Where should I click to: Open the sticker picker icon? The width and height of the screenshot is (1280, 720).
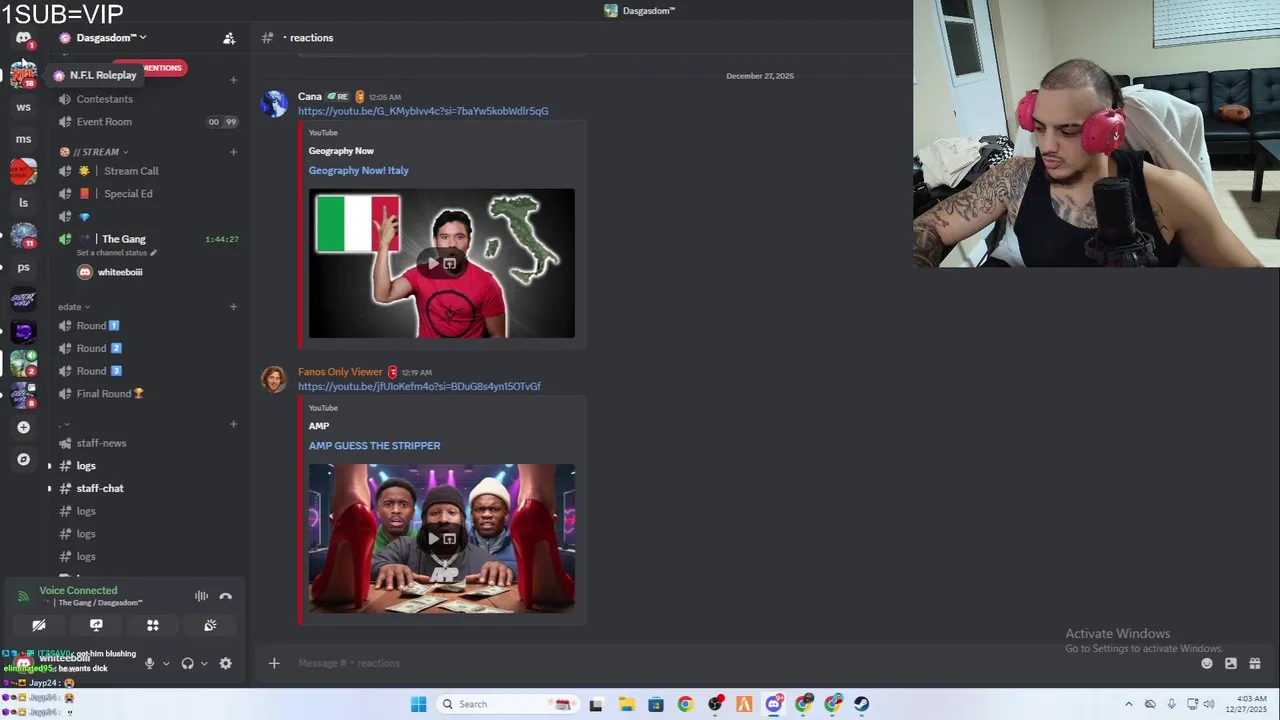1231,663
